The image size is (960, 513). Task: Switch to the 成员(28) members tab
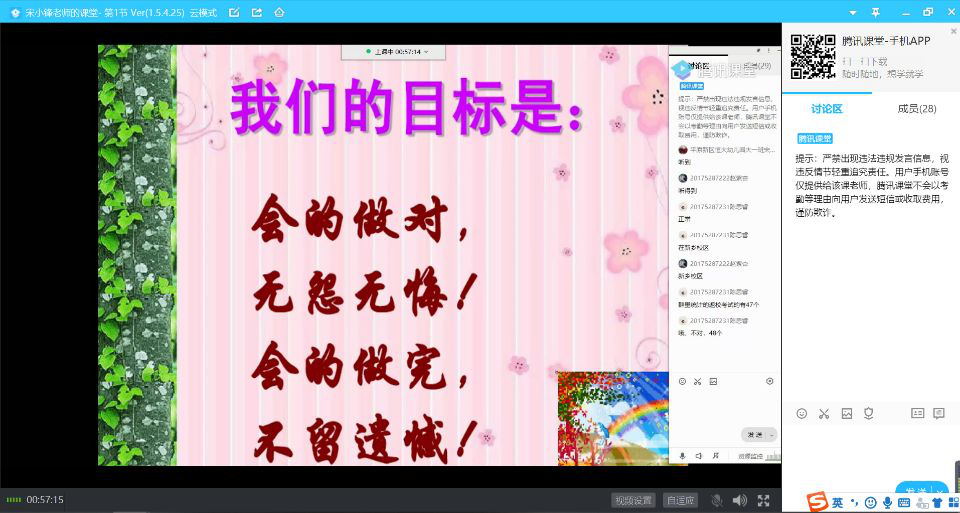pos(916,108)
